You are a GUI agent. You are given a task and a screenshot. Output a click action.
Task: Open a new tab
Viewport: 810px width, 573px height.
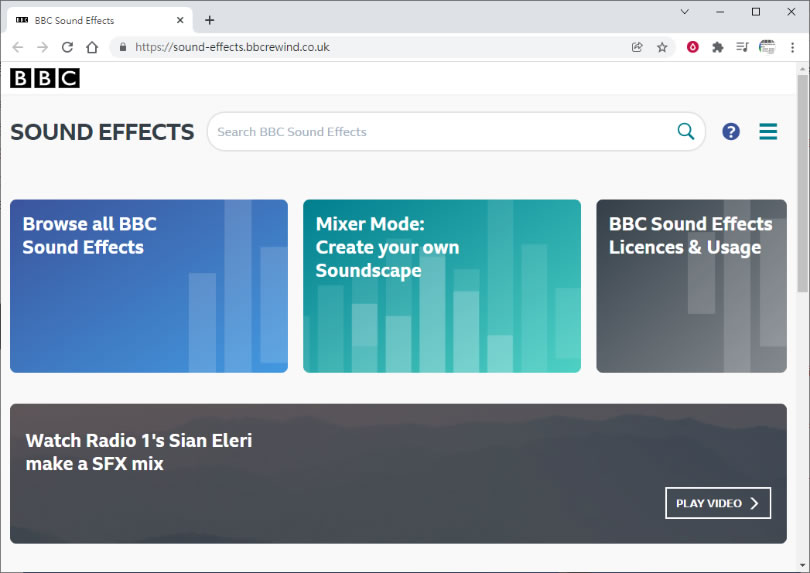coord(209,20)
